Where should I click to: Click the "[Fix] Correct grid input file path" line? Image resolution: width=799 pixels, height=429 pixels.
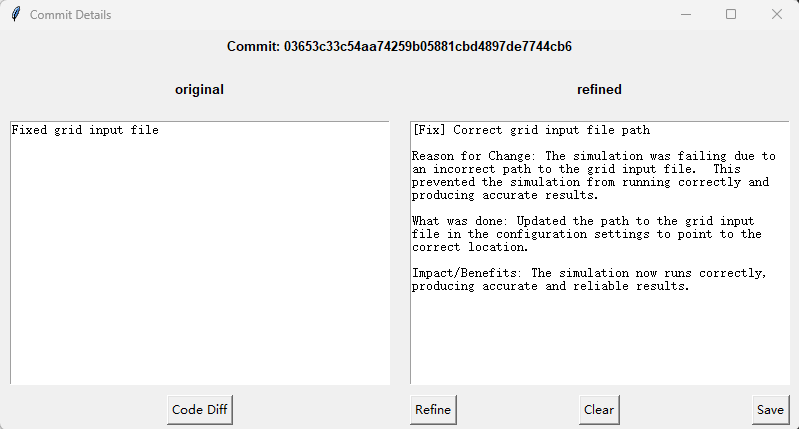[531, 130]
